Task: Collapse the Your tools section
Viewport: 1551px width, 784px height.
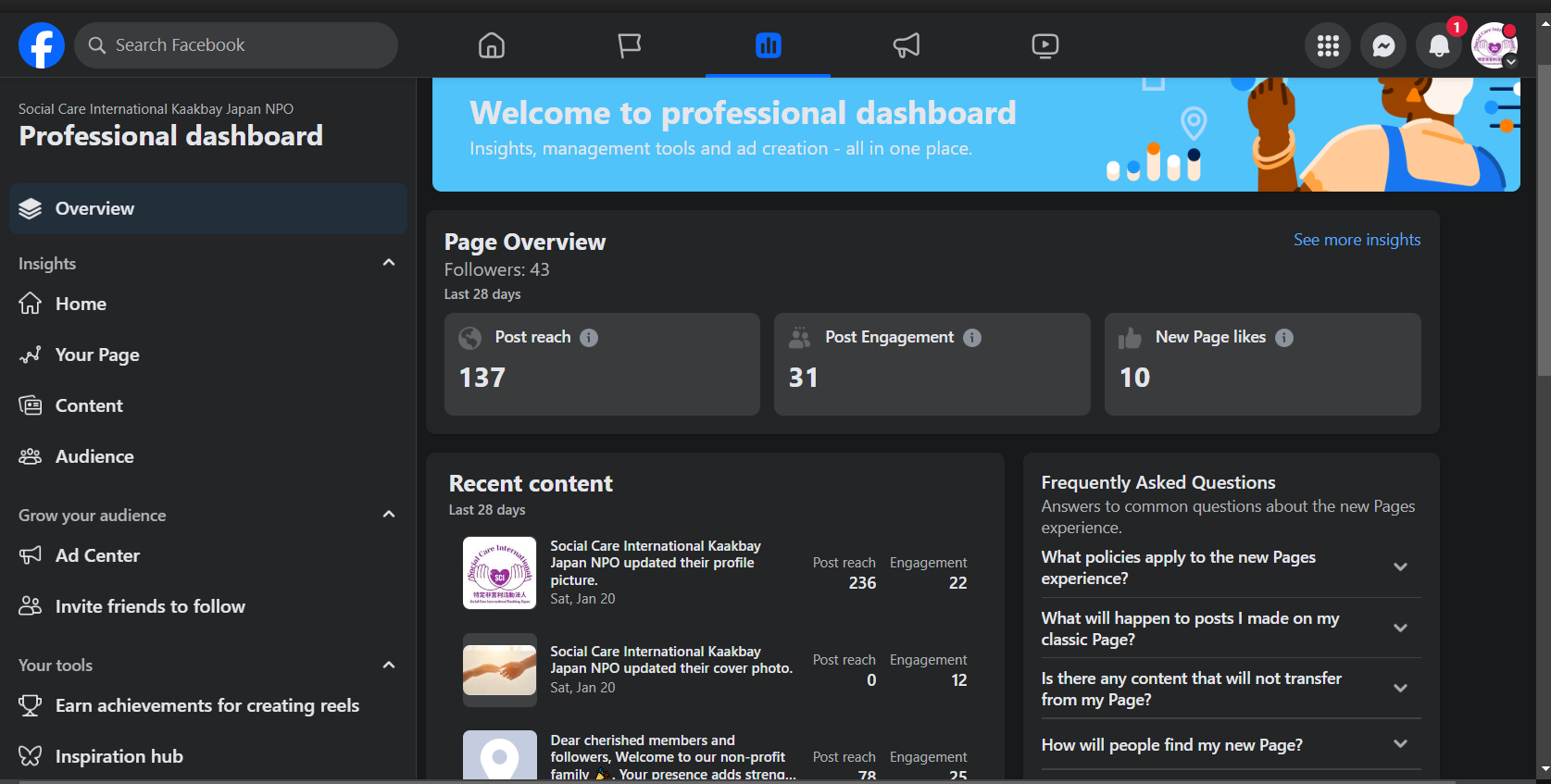Action: point(389,665)
